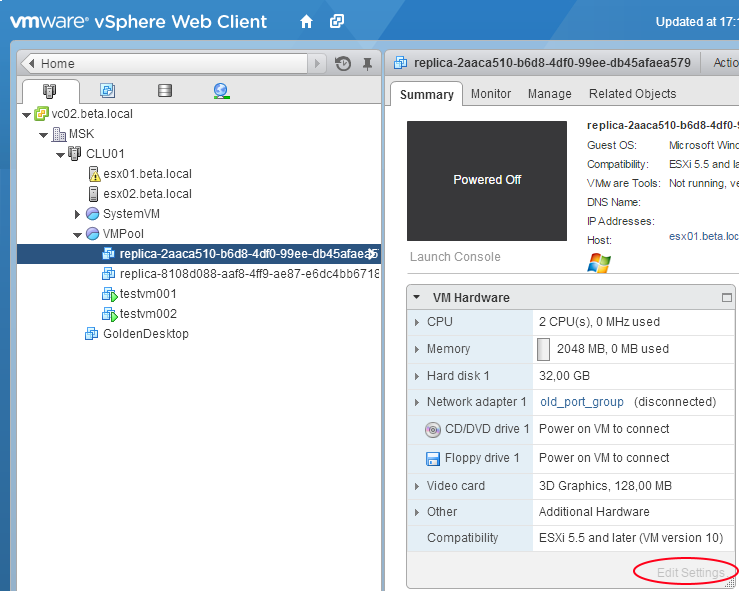Expand the Video card row
The image size is (739, 591).
click(417, 486)
